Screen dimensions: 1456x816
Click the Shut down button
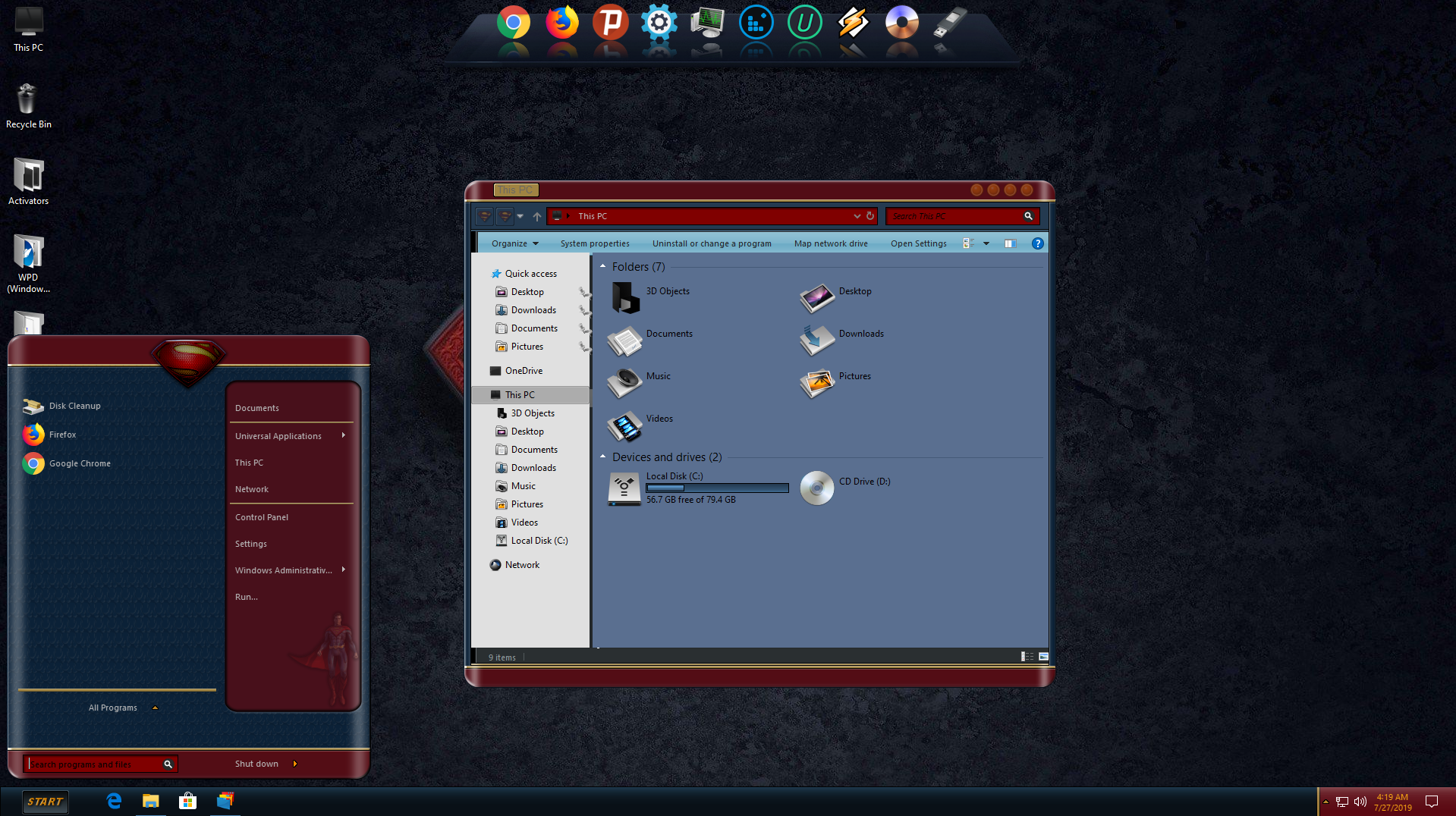pos(256,764)
